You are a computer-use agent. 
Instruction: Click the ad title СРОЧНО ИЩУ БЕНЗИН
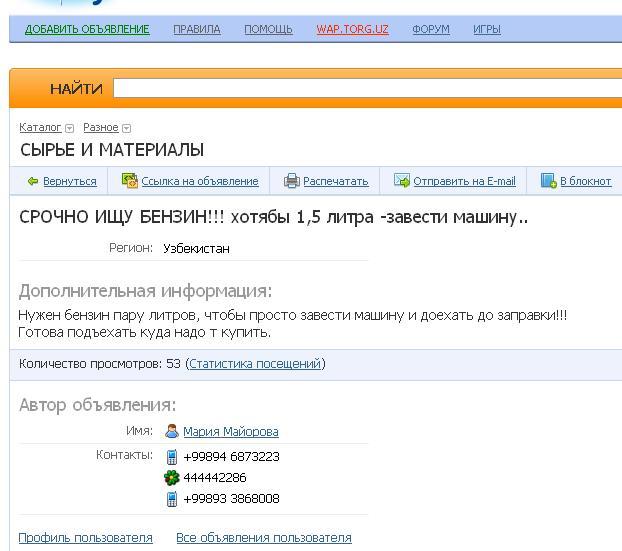point(121,217)
